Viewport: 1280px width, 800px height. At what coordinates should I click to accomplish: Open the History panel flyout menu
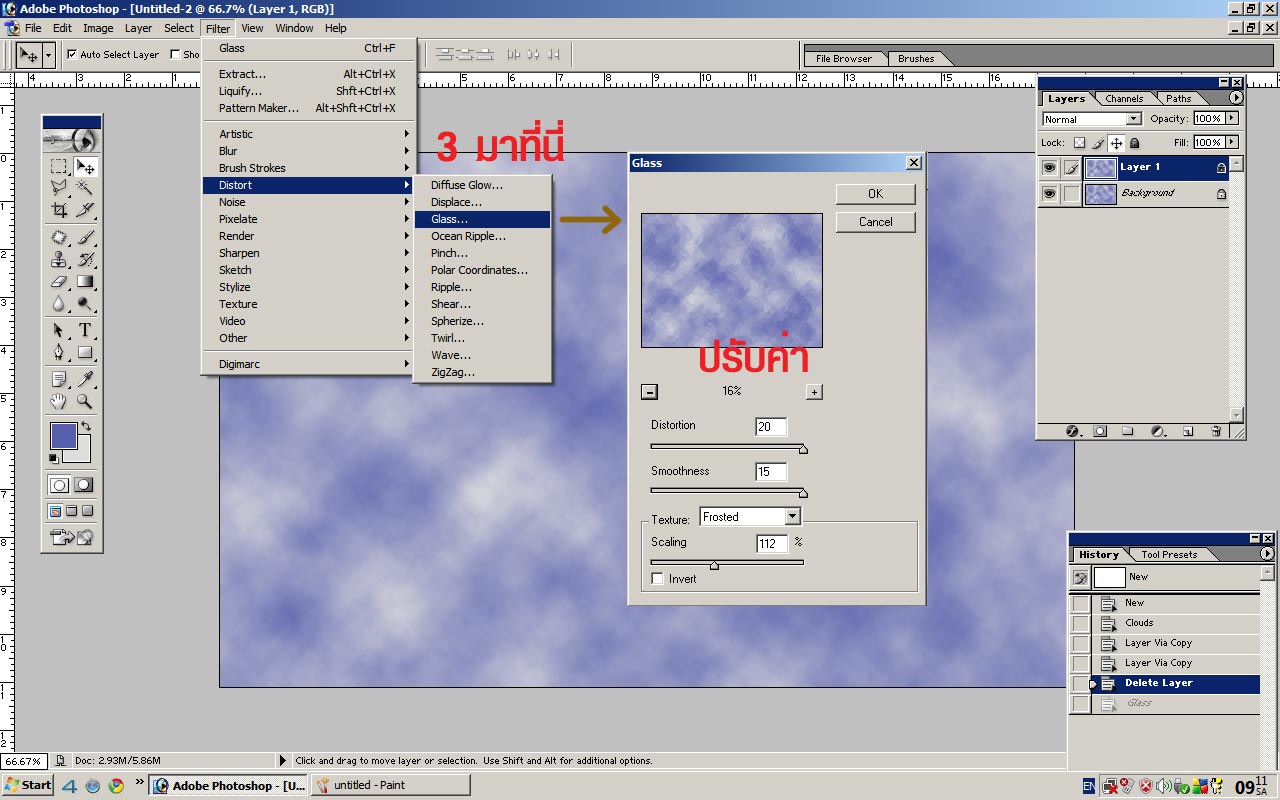(x=1267, y=554)
